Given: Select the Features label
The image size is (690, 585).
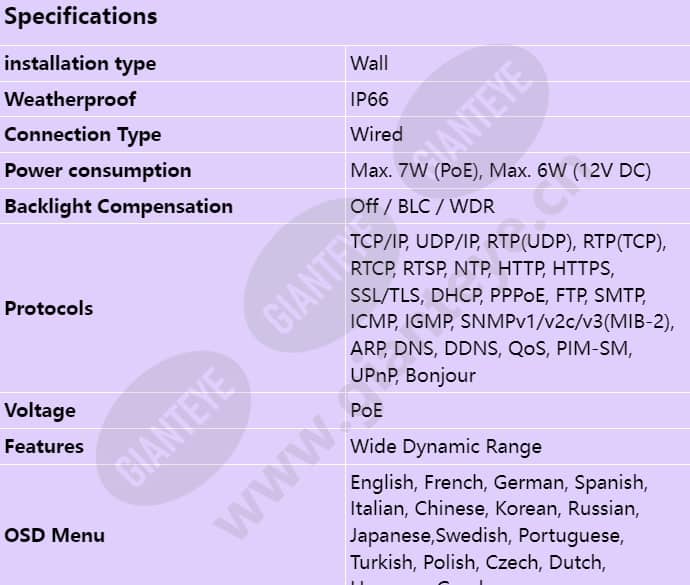Looking at the screenshot, I should click(44, 447).
